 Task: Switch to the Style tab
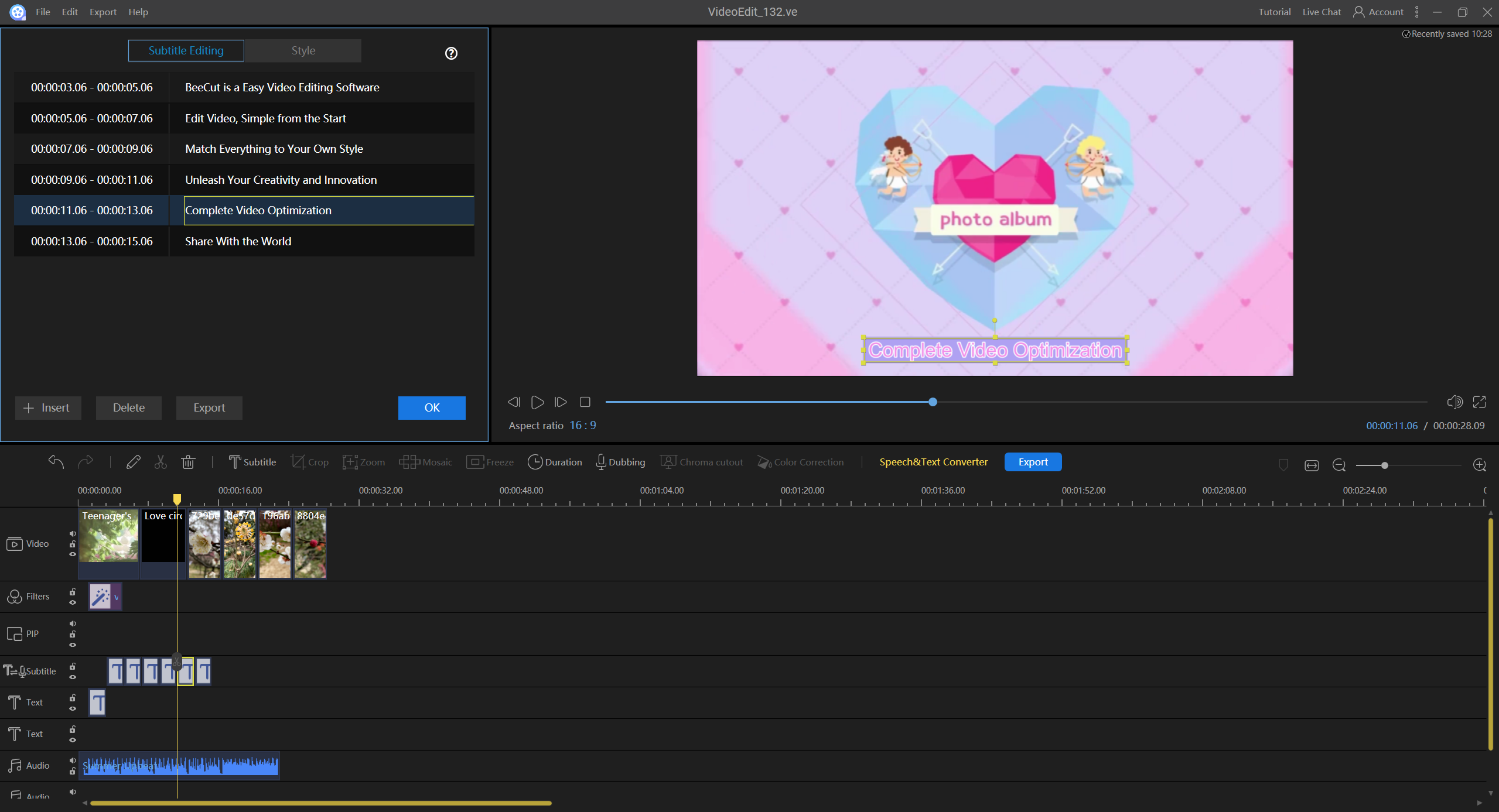point(303,50)
